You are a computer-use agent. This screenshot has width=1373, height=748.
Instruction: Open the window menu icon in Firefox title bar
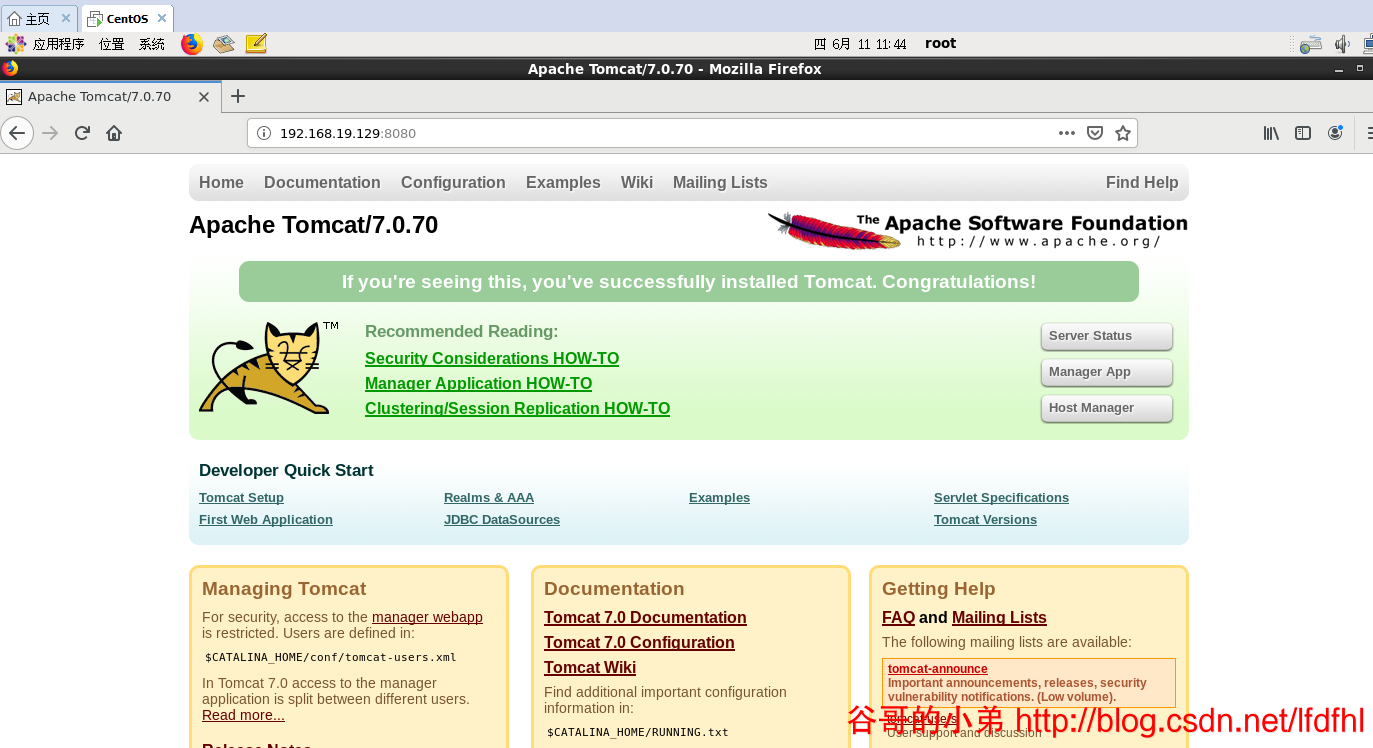pyautogui.click(x=10, y=69)
